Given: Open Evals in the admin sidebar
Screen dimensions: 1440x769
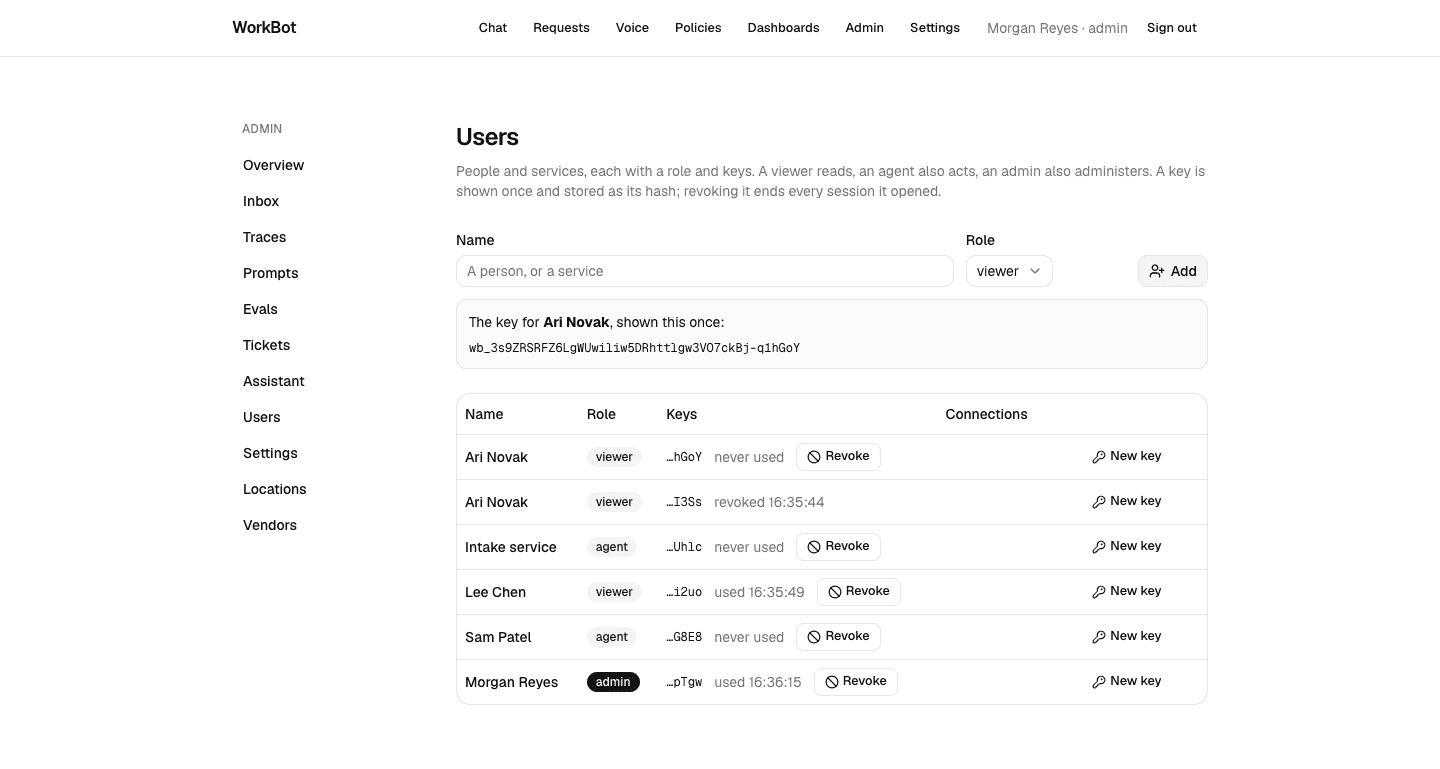Looking at the screenshot, I should [x=260, y=309].
